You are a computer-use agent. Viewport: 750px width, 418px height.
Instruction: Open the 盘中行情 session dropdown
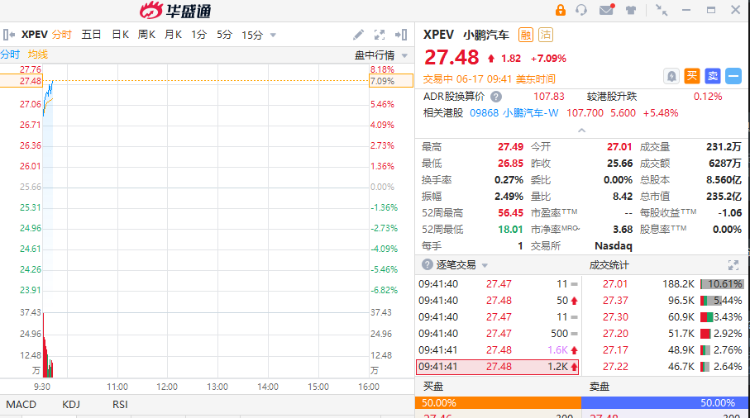coord(381,55)
